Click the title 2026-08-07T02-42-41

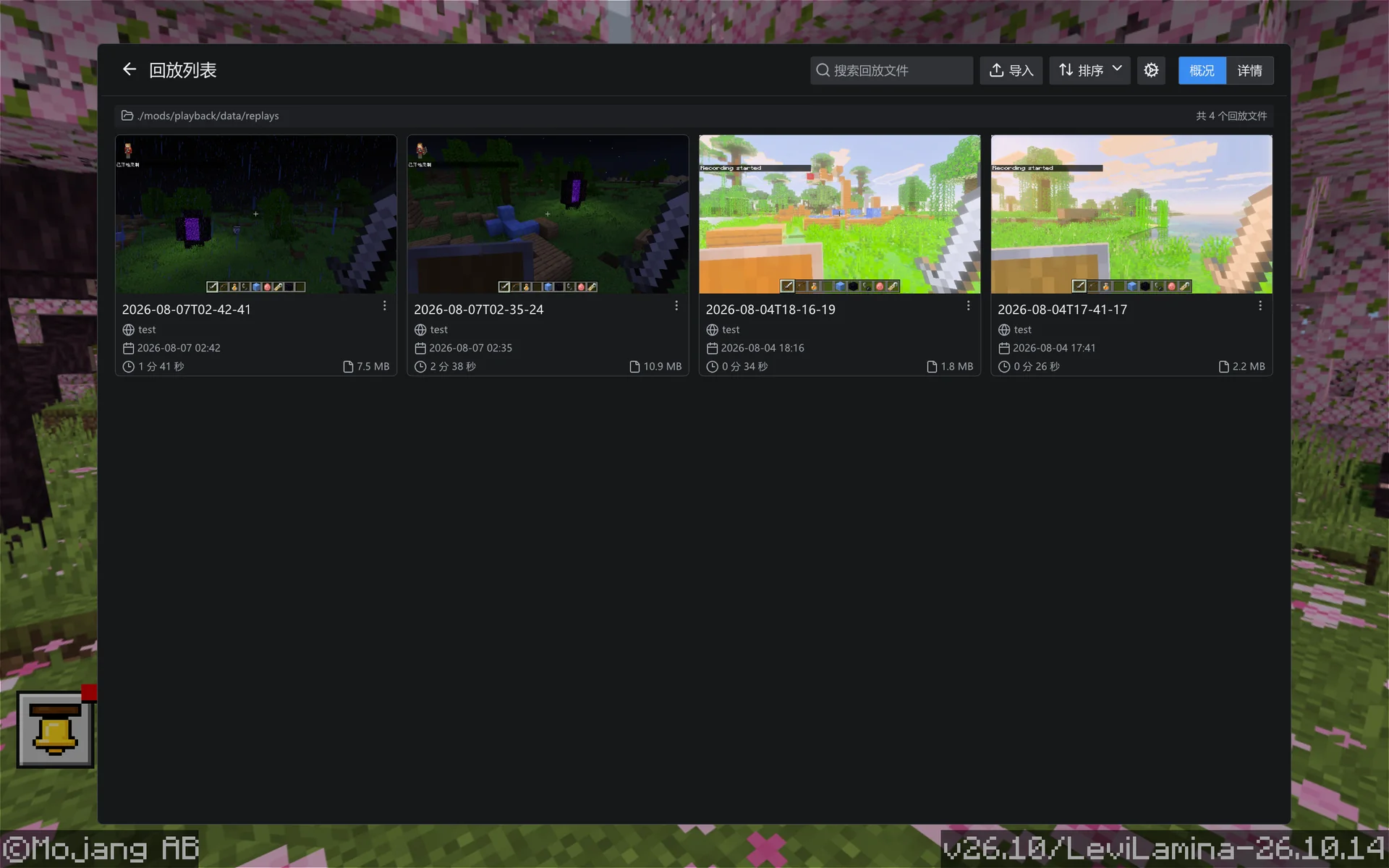[x=187, y=310]
